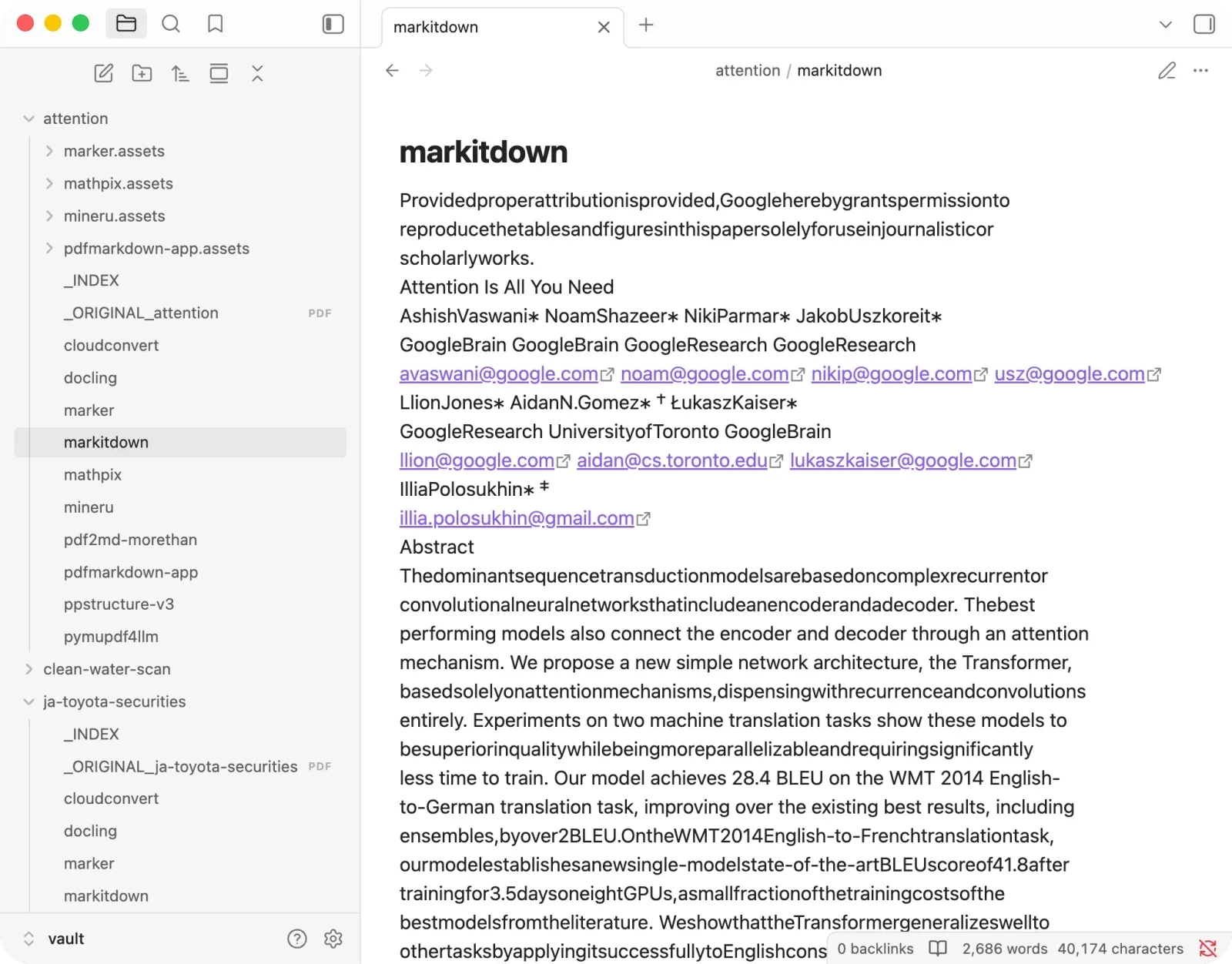This screenshot has height=964, width=1232.
Task: Switch to editing view pencil icon
Action: (1167, 70)
